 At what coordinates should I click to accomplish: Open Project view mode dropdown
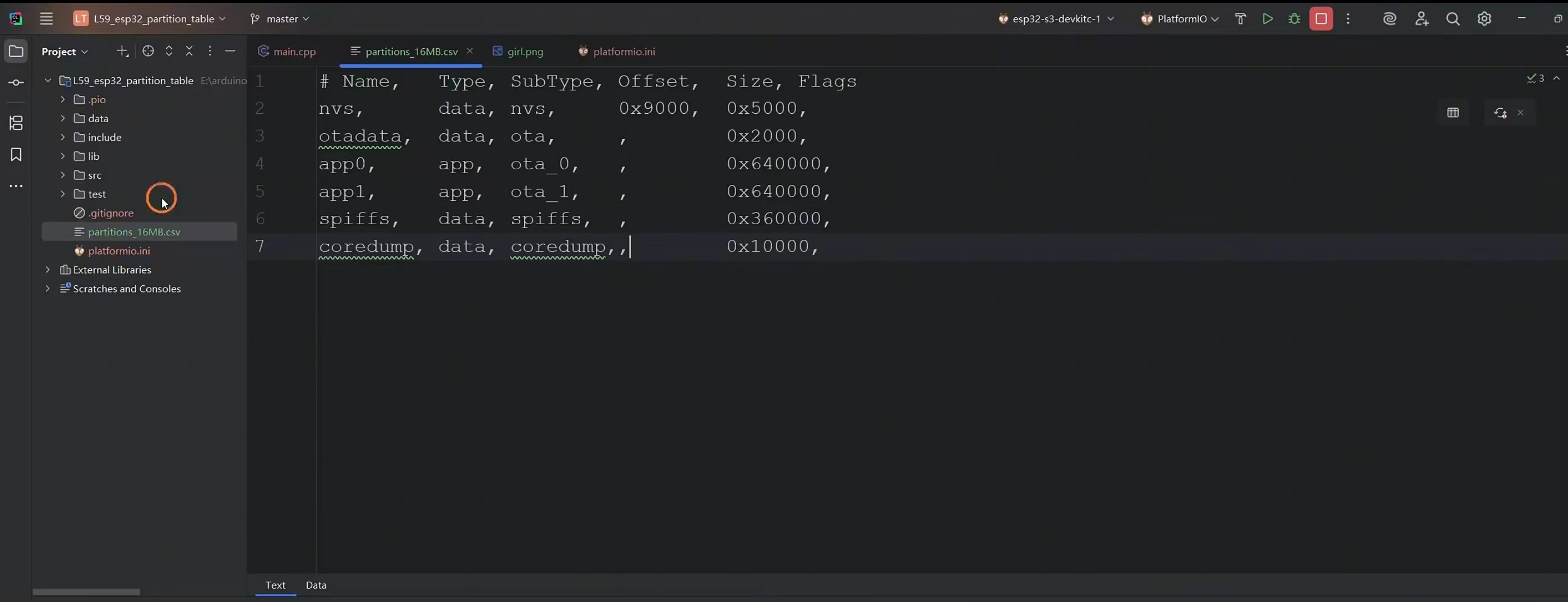(x=64, y=52)
